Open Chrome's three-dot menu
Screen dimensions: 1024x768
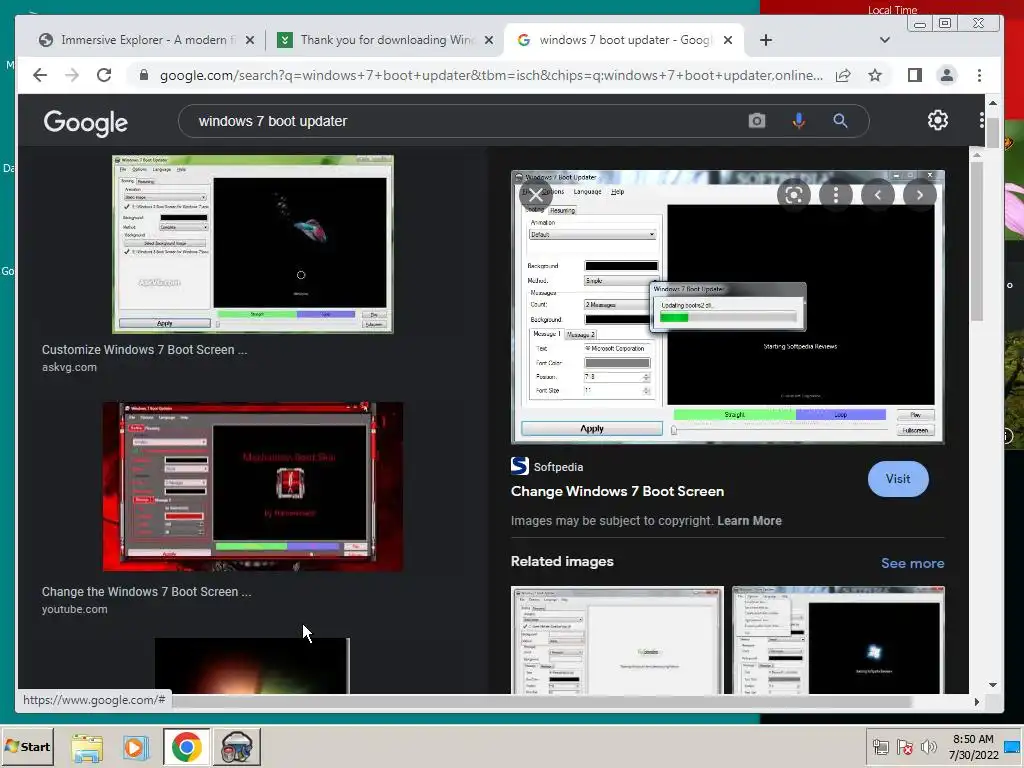point(979,75)
